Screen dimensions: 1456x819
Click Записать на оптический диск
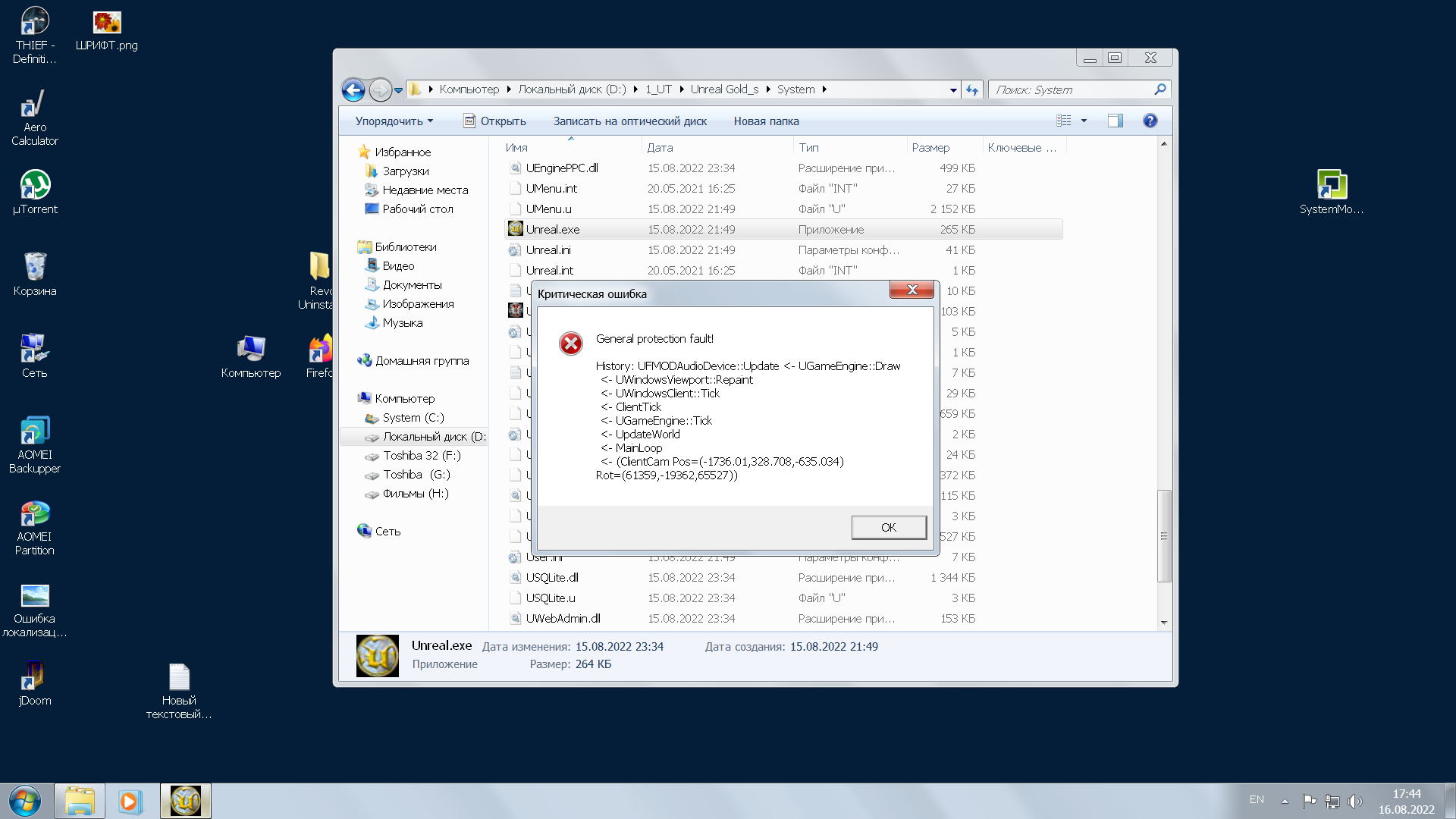point(629,121)
